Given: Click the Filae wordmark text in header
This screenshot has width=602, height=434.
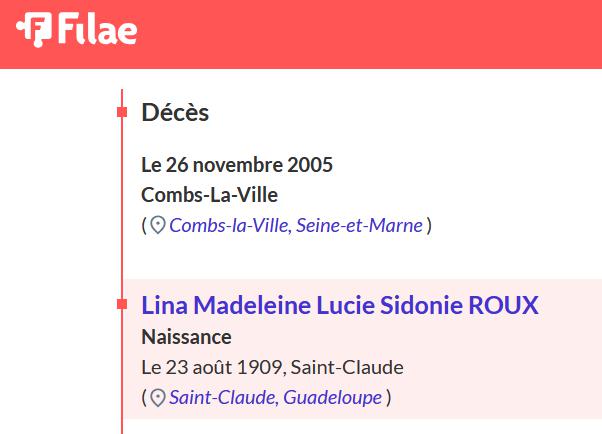Looking at the screenshot, I should tap(98, 29).
